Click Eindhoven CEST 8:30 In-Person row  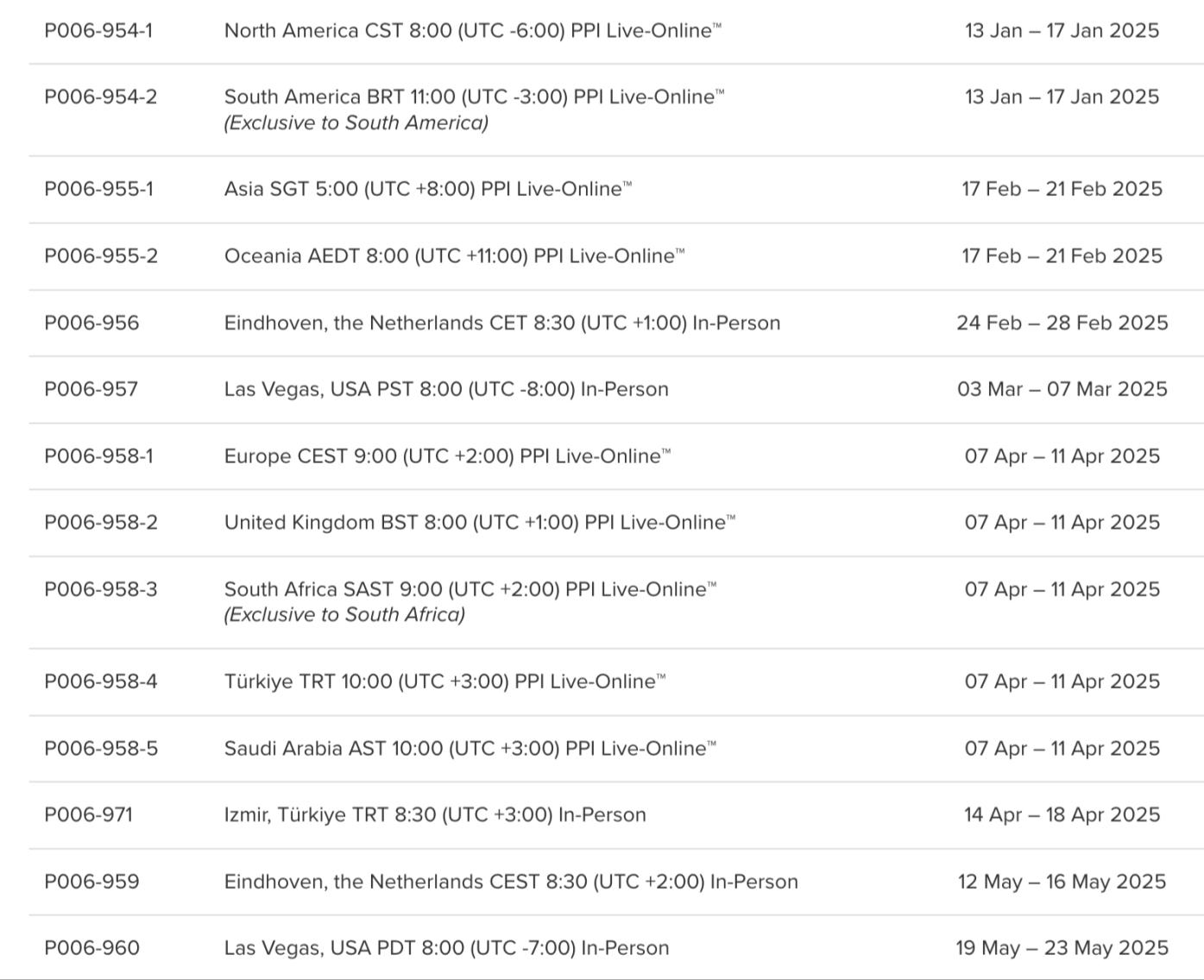coord(511,882)
